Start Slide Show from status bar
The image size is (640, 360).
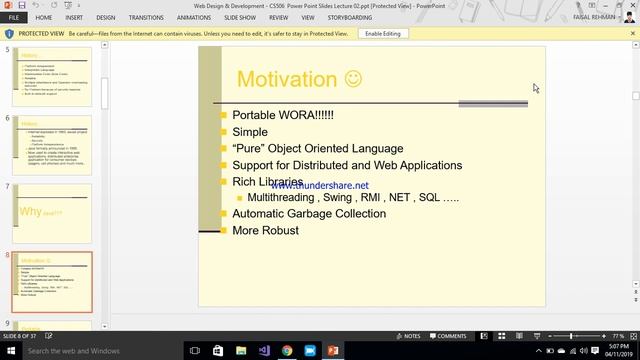tap(537, 336)
